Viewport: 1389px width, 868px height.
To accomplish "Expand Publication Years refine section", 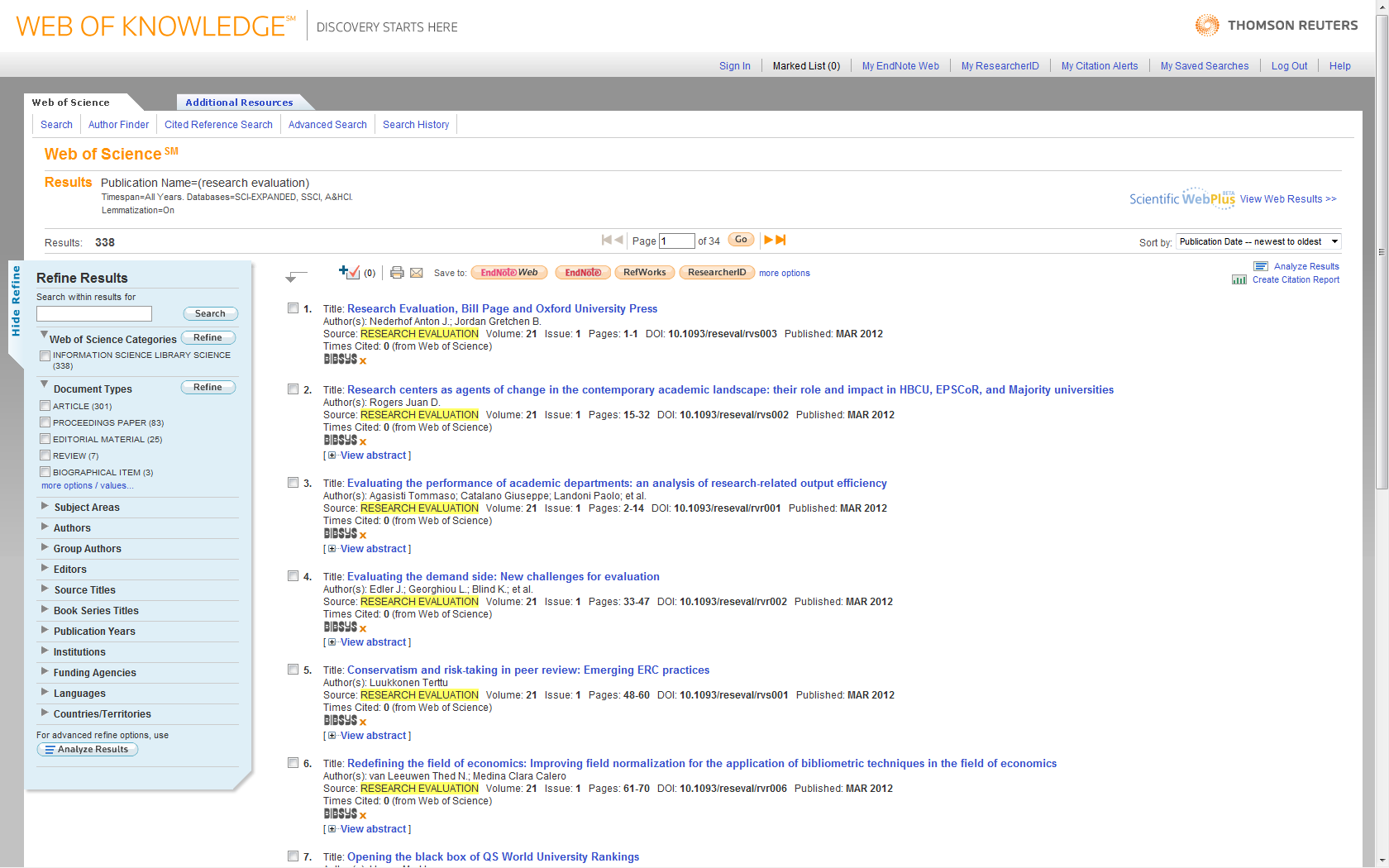I will tap(45, 630).
